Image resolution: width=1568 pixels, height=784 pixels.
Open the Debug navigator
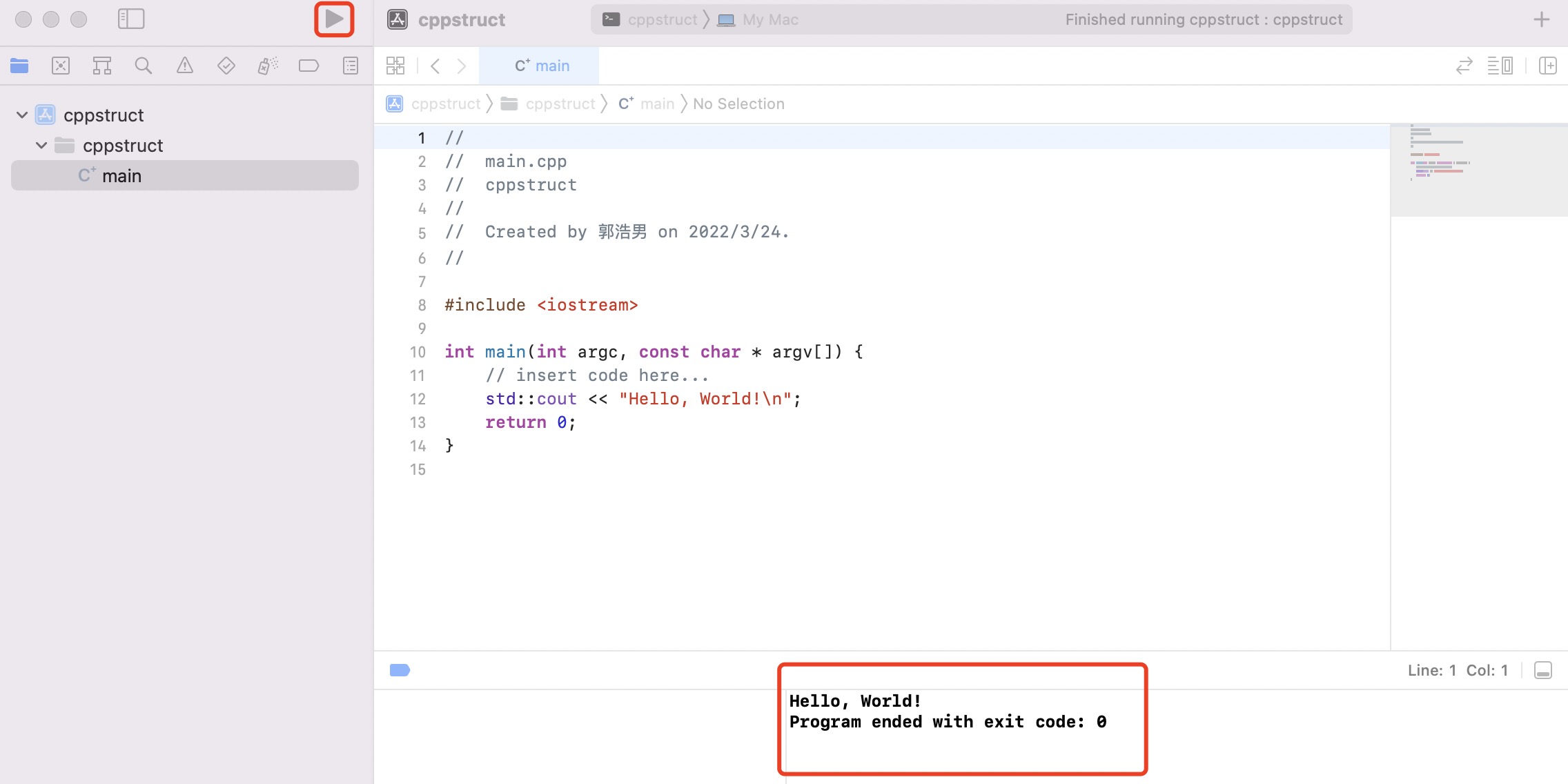(x=268, y=66)
